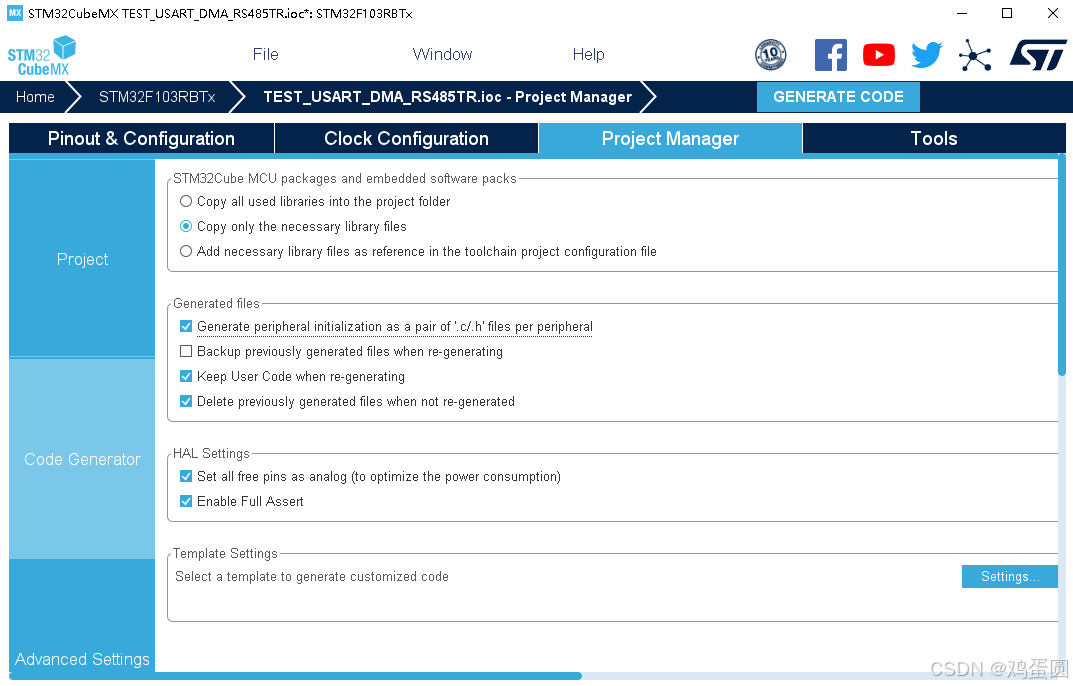The height and width of the screenshot is (686, 1073).
Task: Click the ST company logo
Action: [1038, 55]
